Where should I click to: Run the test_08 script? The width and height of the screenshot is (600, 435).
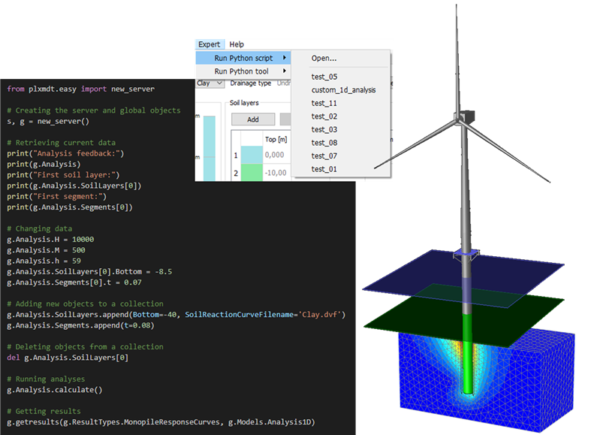pyautogui.click(x=324, y=143)
